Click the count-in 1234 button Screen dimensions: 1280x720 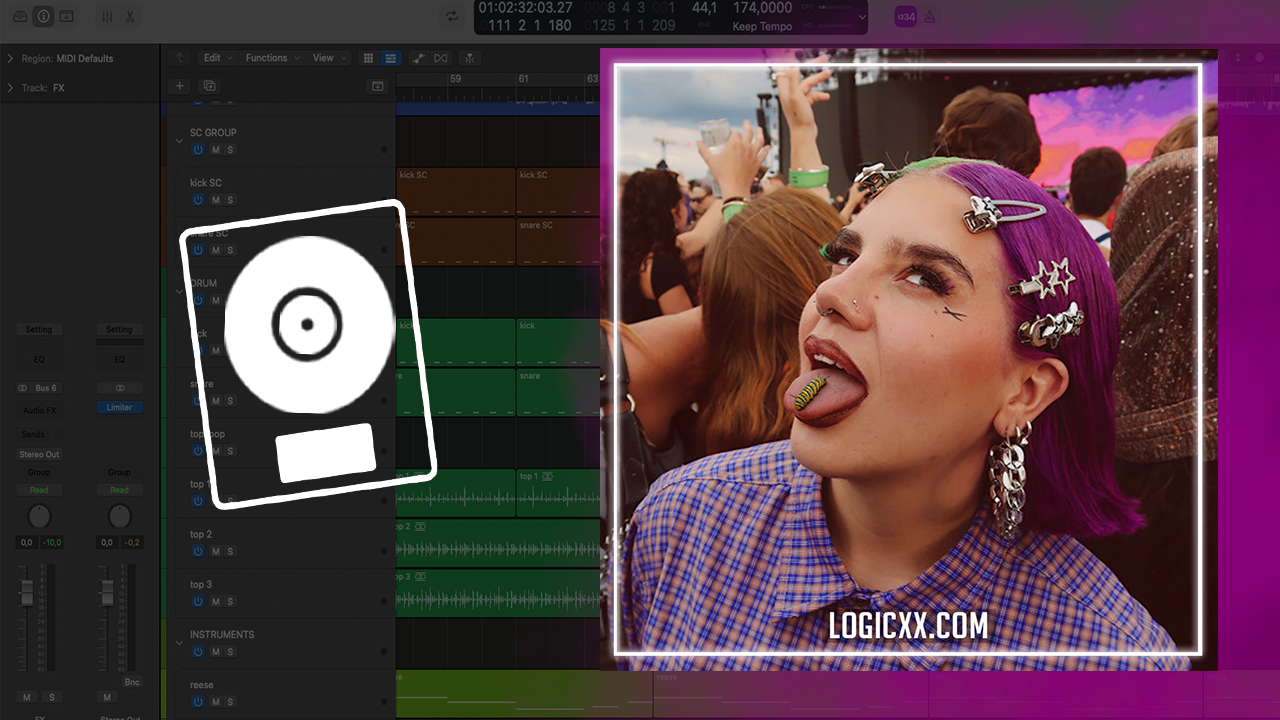pyautogui.click(x=904, y=16)
